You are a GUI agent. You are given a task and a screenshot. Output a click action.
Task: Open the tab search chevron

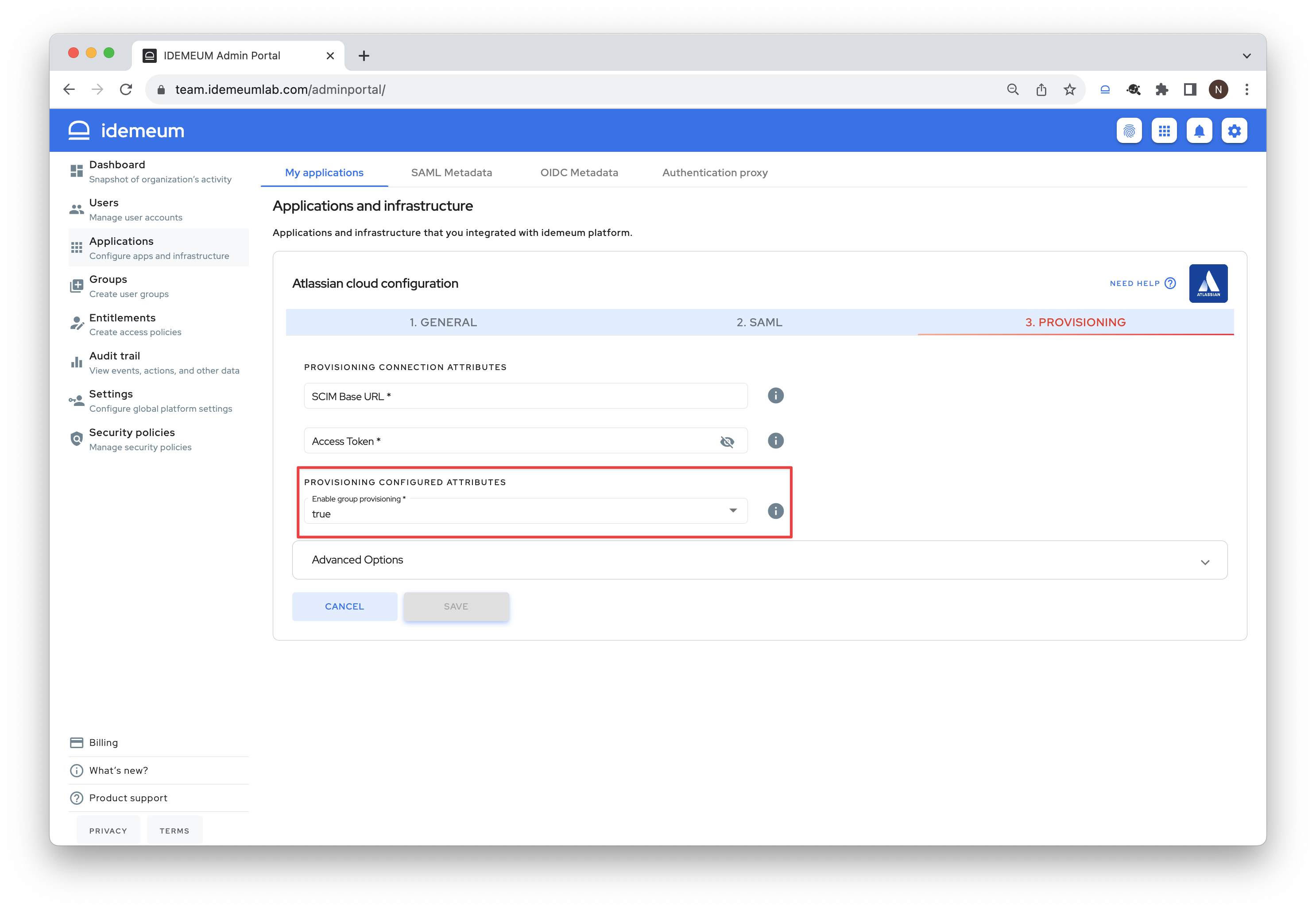pos(1247,56)
